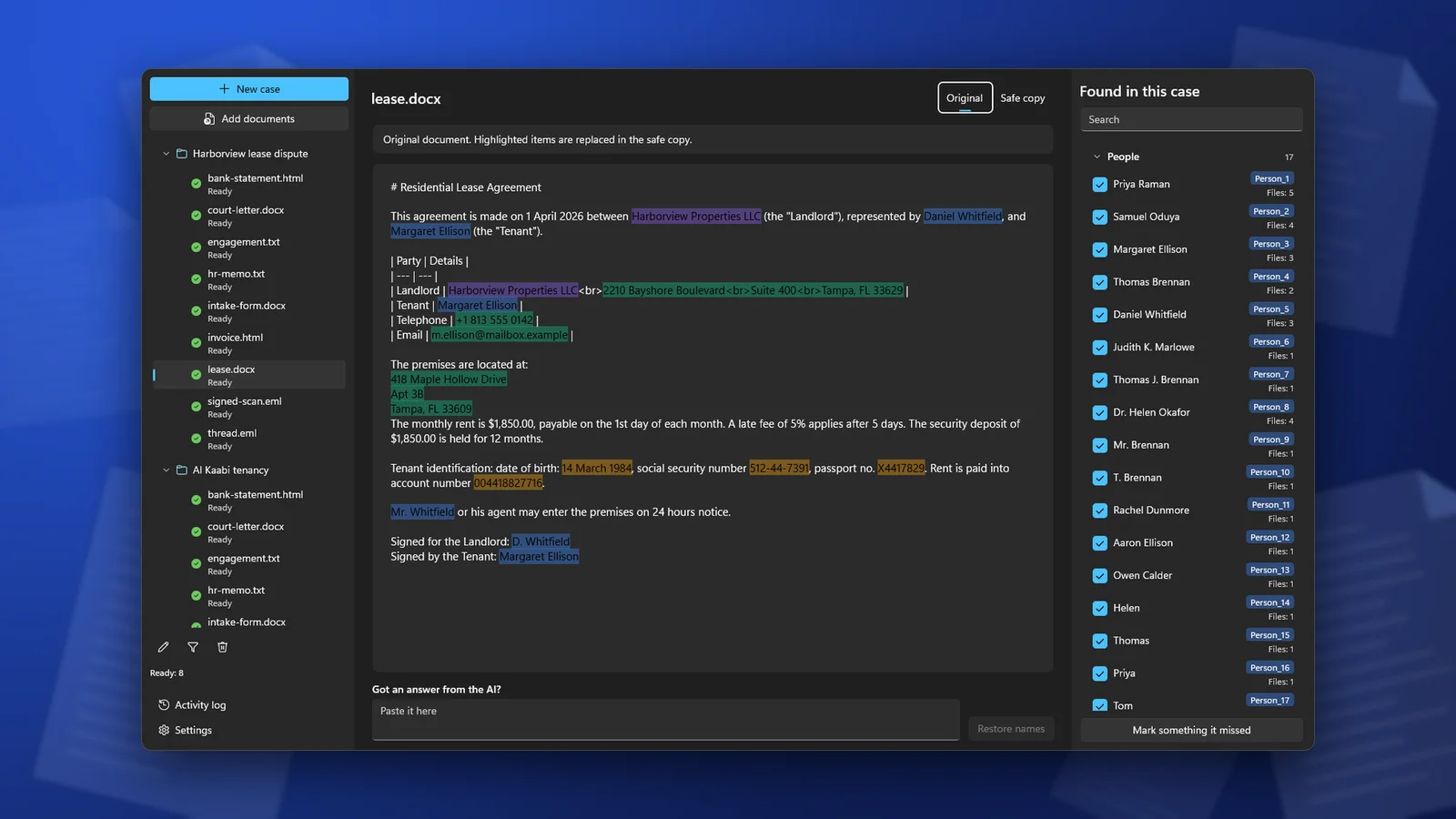
Task: Click highlighted m.ellison@mailbox.example
Action: 500,335
